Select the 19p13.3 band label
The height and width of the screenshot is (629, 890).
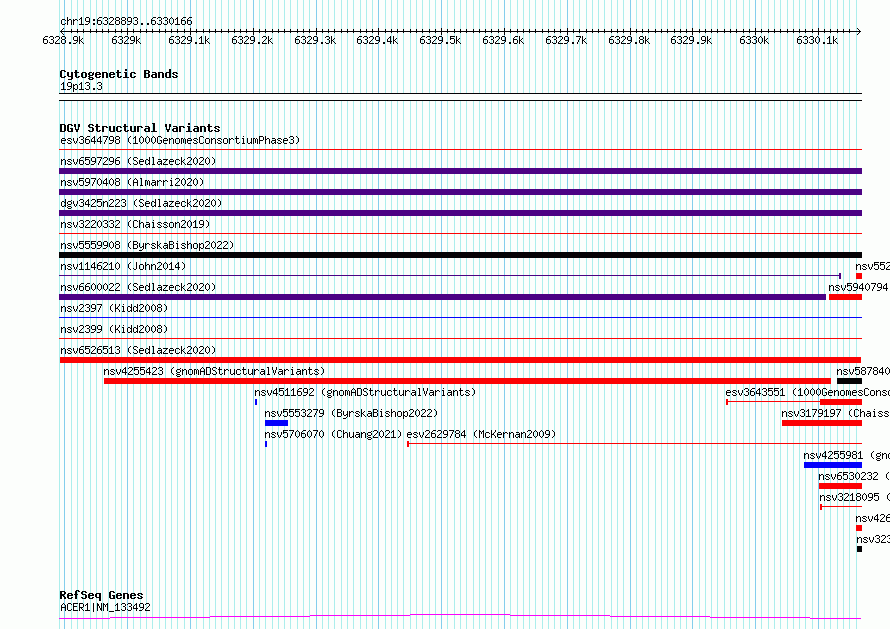click(x=81, y=86)
